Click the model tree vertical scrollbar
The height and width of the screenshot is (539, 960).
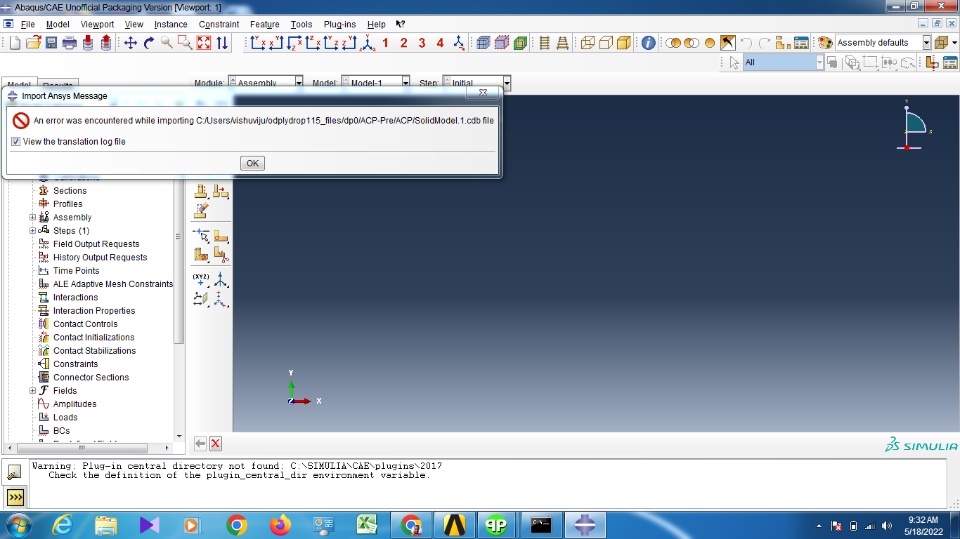(x=178, y=260)
